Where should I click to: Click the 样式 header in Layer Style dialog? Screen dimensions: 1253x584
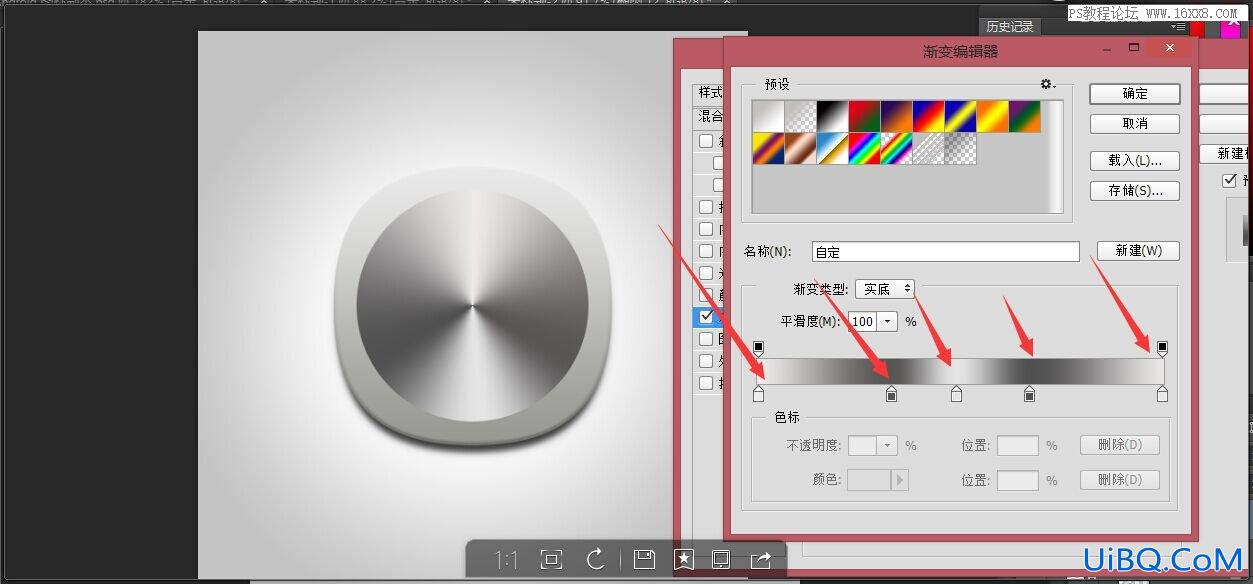[709, 92]
